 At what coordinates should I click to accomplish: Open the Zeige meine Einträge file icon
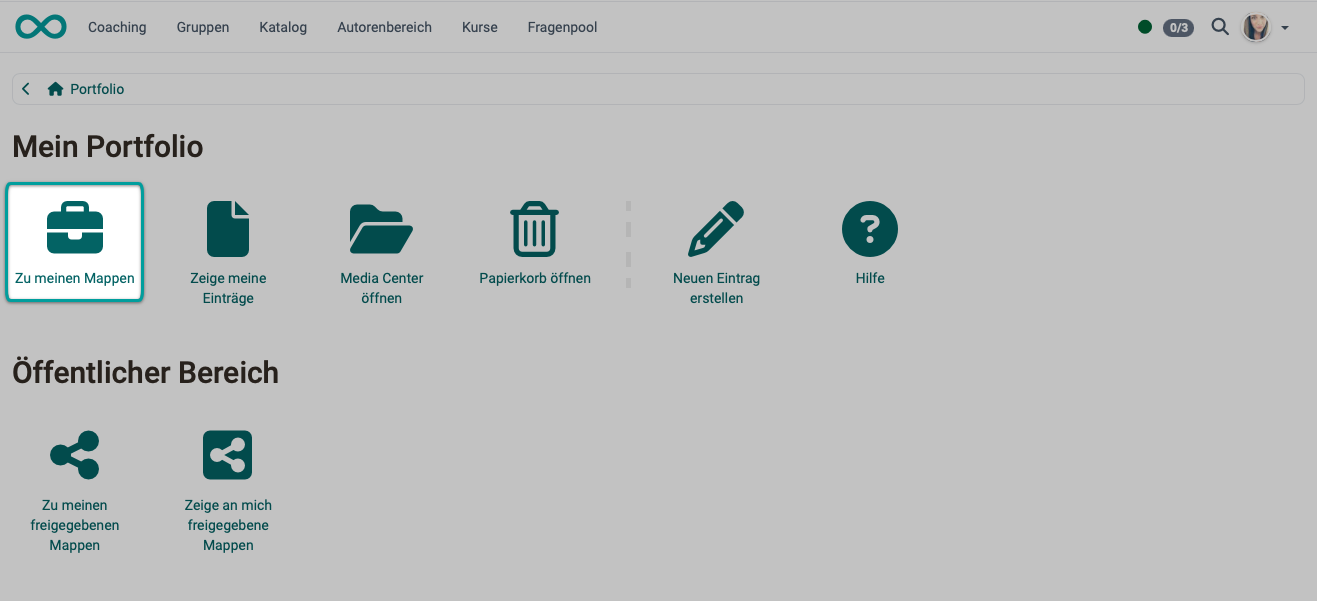(x=228, y=229)
